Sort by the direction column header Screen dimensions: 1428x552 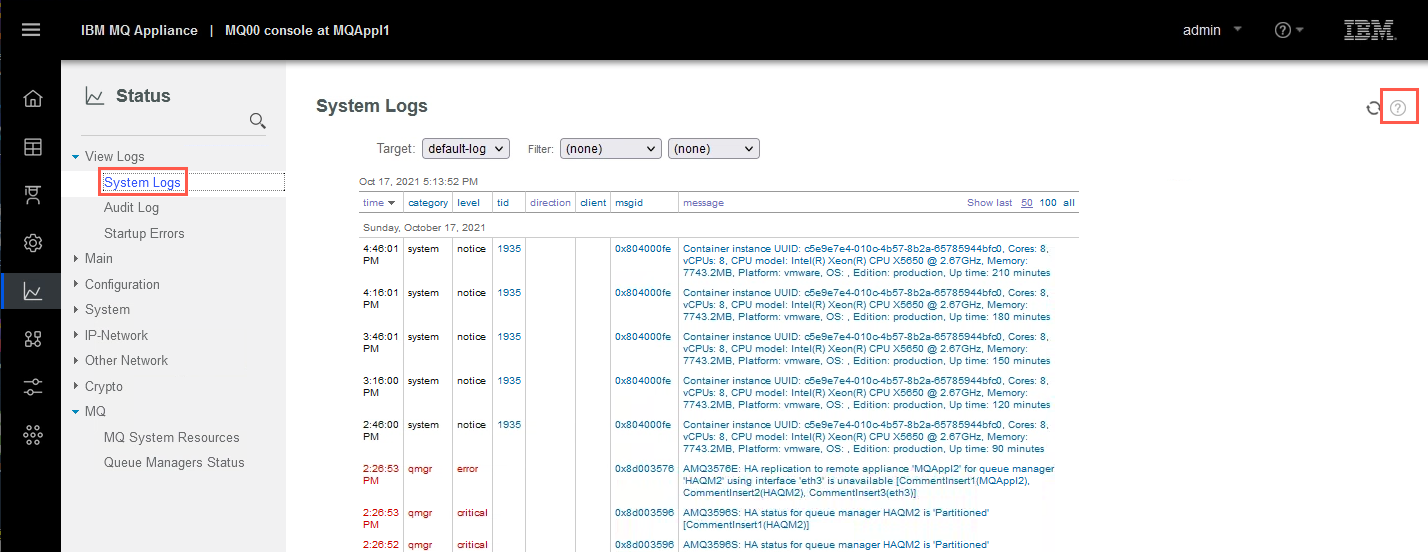(550, 203)
